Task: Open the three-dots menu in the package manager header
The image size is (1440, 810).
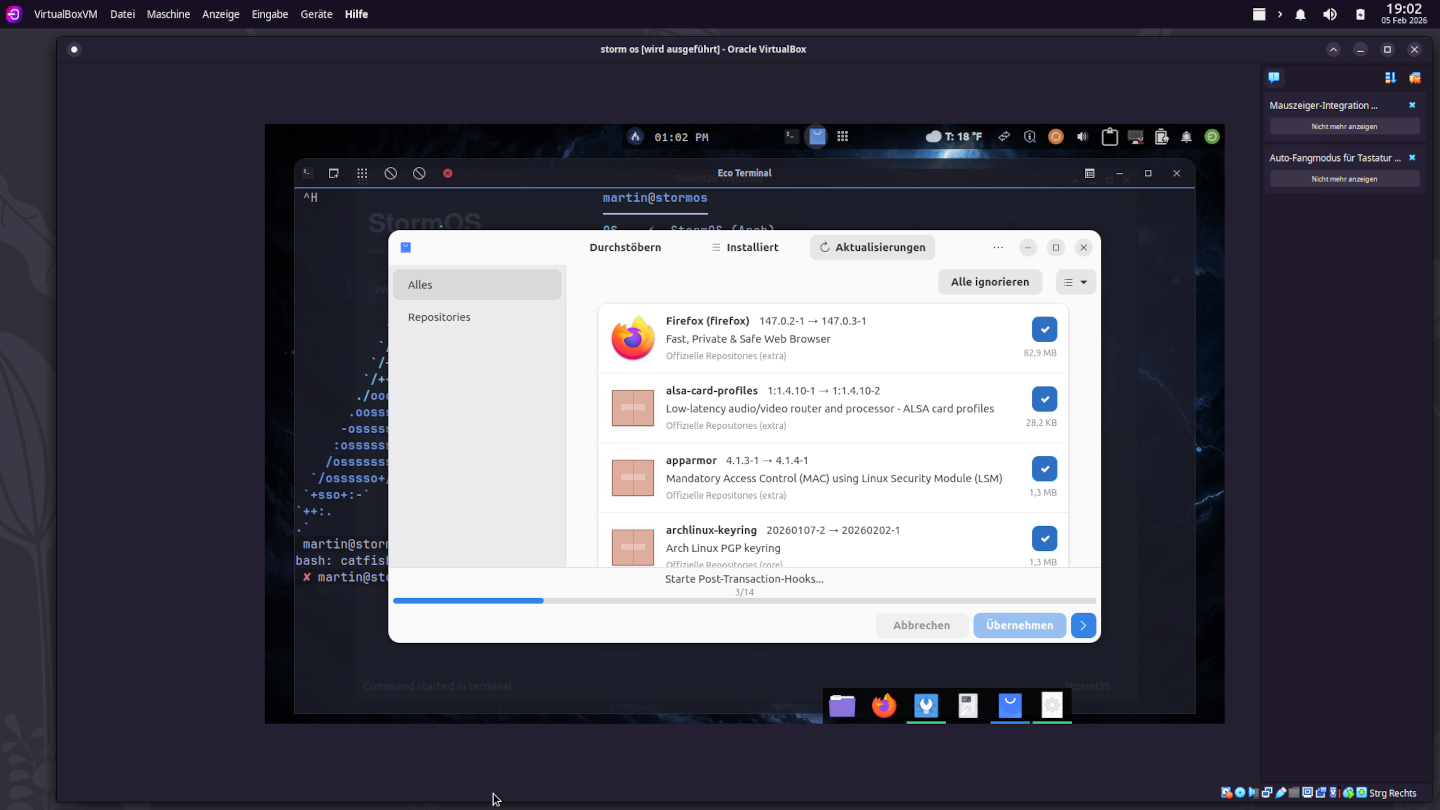Action: tap(998, 247)
